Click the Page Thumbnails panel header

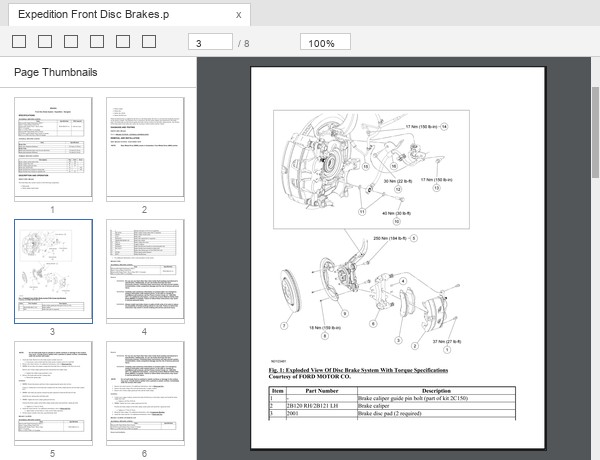[55, 72]
